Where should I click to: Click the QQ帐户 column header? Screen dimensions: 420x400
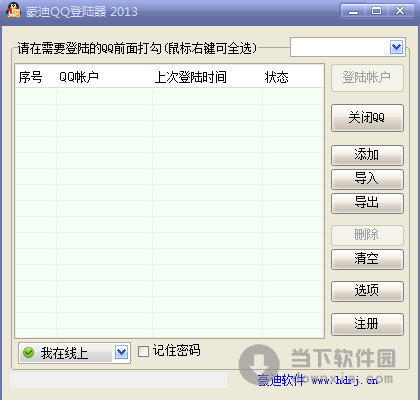[x=105, y=77]
